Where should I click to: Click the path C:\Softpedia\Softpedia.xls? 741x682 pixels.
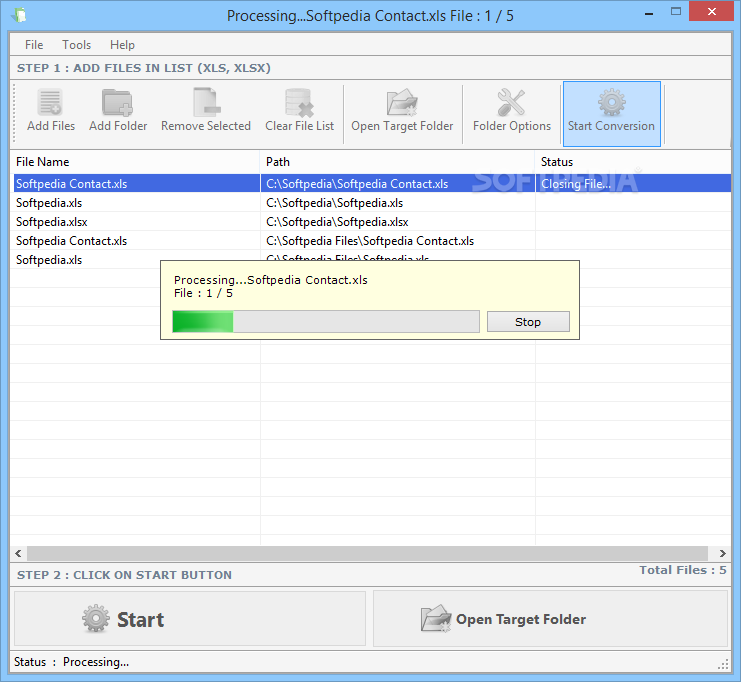pos(335,203)
